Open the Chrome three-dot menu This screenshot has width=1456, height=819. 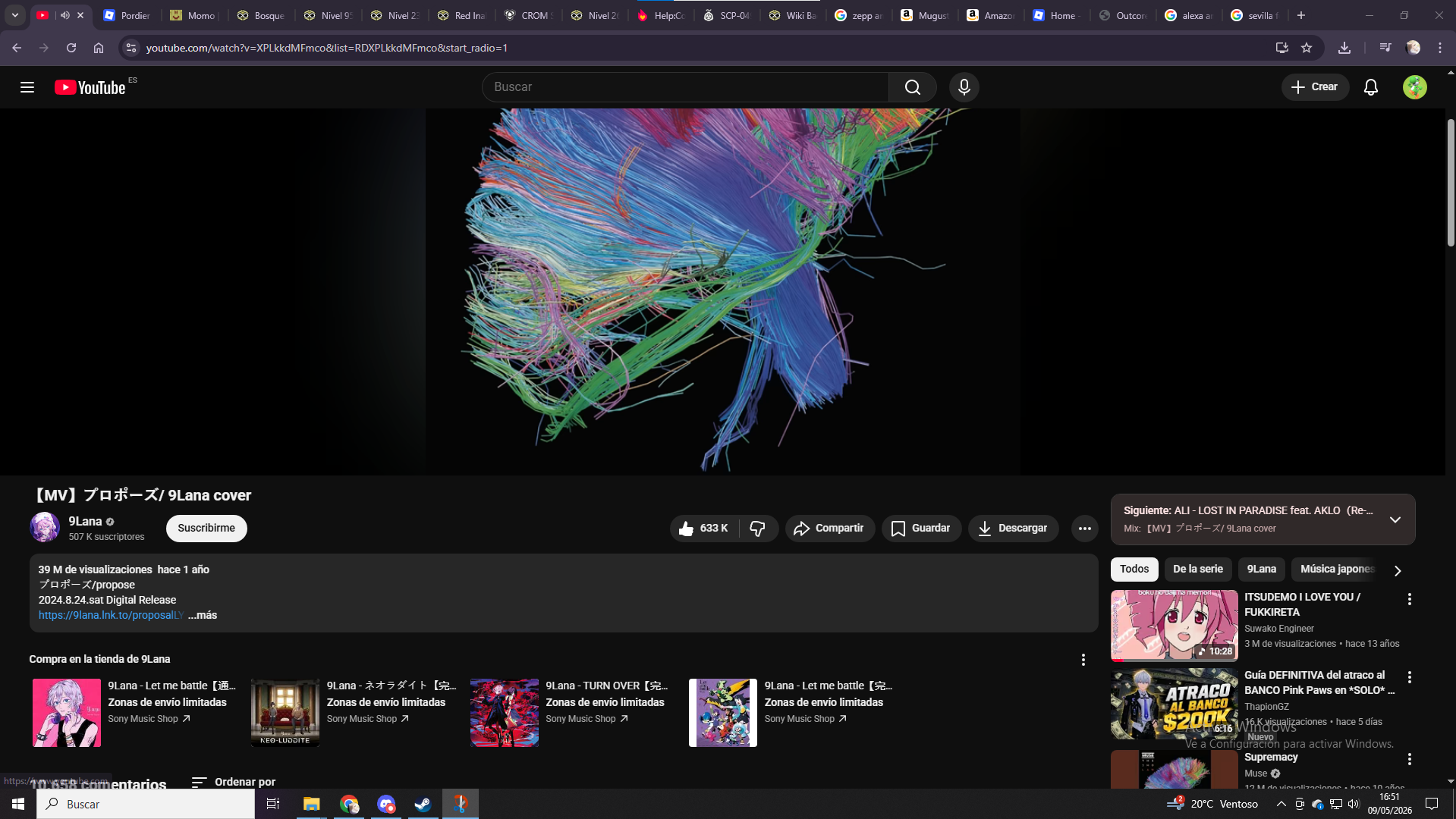pyautogui.click(x=1440, y=48)
